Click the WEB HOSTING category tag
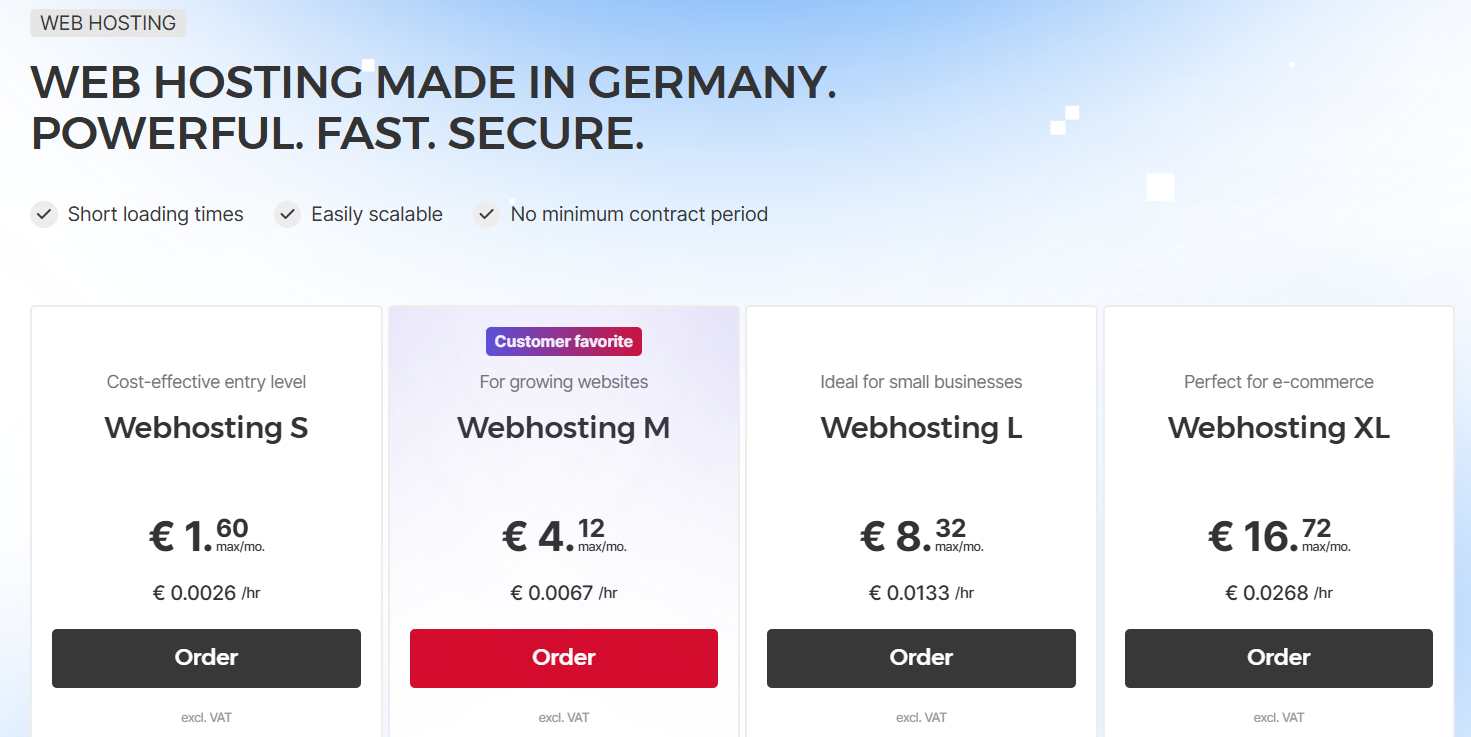The height and width of the screenshot is (737, 1471). coord(108,23)
